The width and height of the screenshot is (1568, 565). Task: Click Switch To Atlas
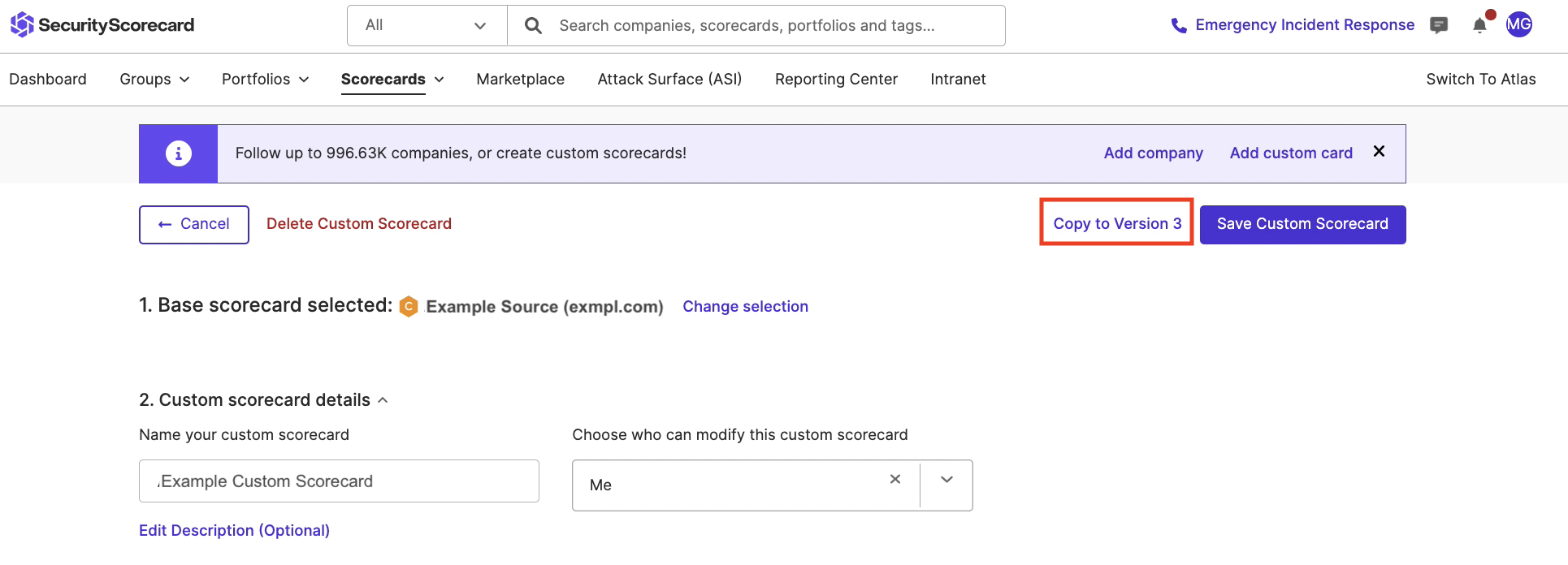pyautogui.click(x=1481, y=79)
